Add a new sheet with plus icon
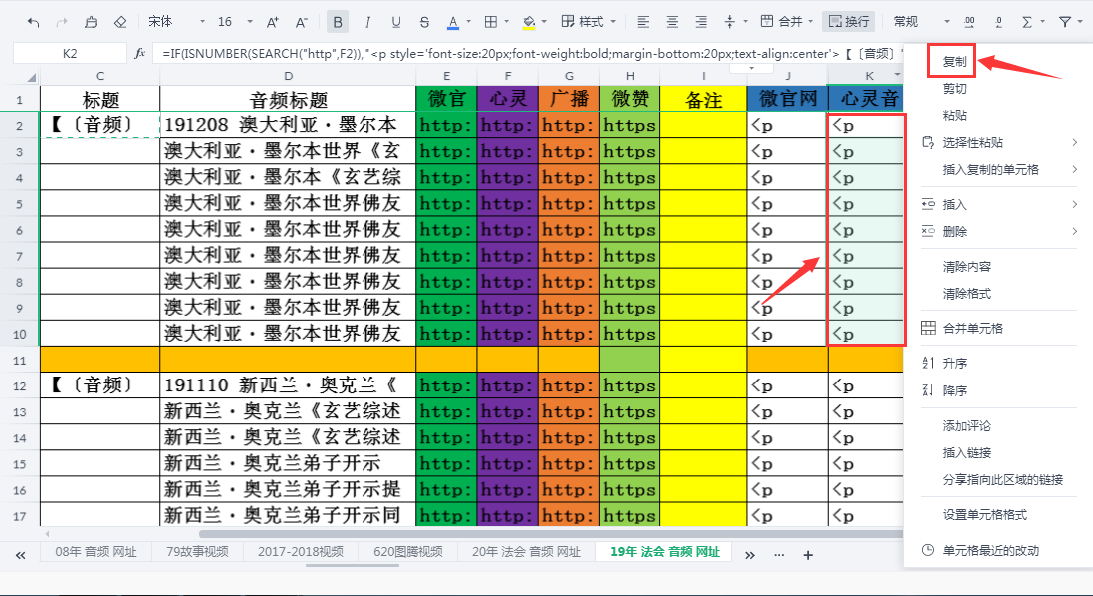Viewport: 1093px width, 596px height. click(x=808, y=555)
